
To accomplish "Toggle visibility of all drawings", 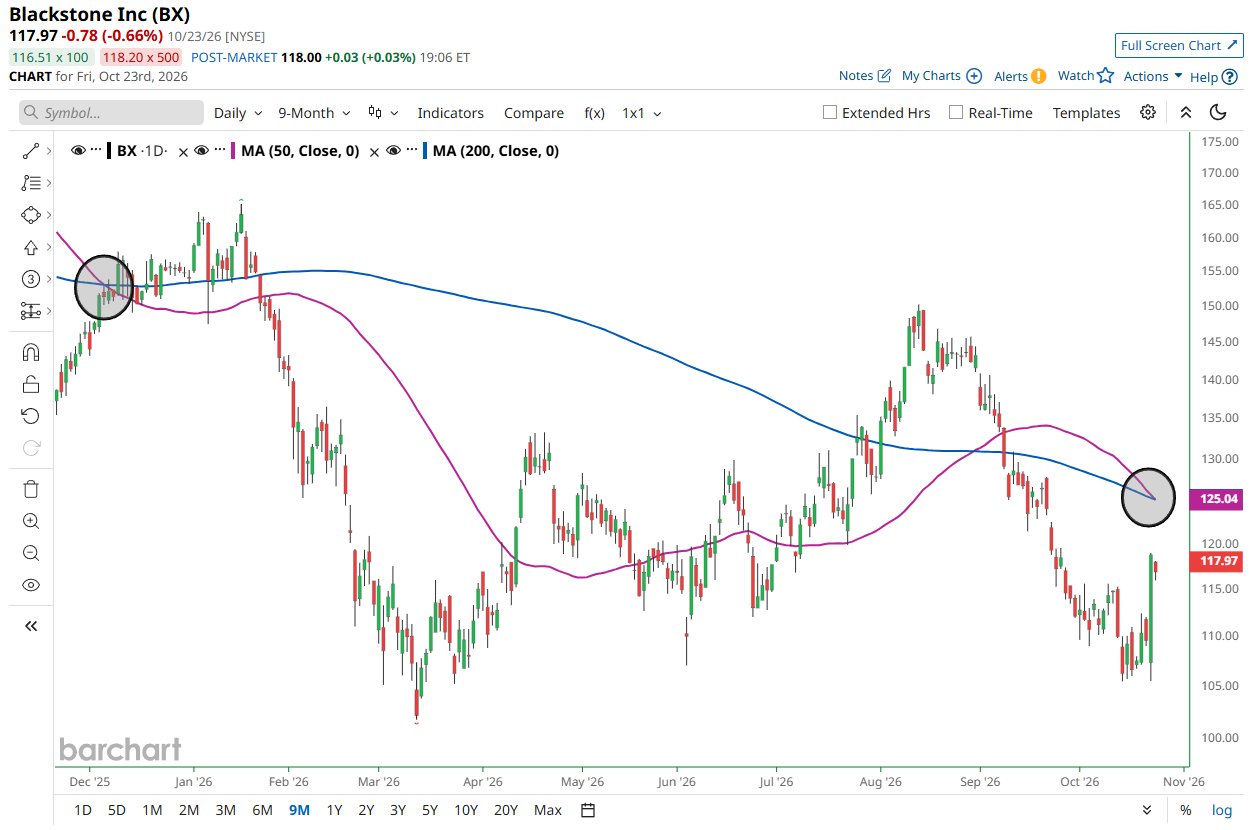I will [30, 585].
